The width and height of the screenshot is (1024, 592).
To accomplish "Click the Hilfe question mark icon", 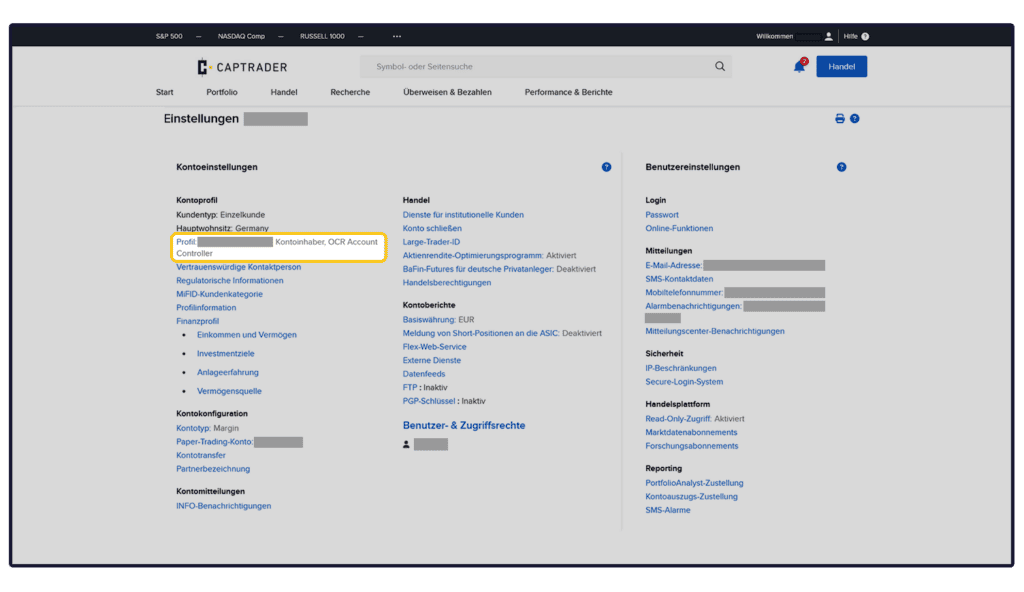I will point(865,37).
